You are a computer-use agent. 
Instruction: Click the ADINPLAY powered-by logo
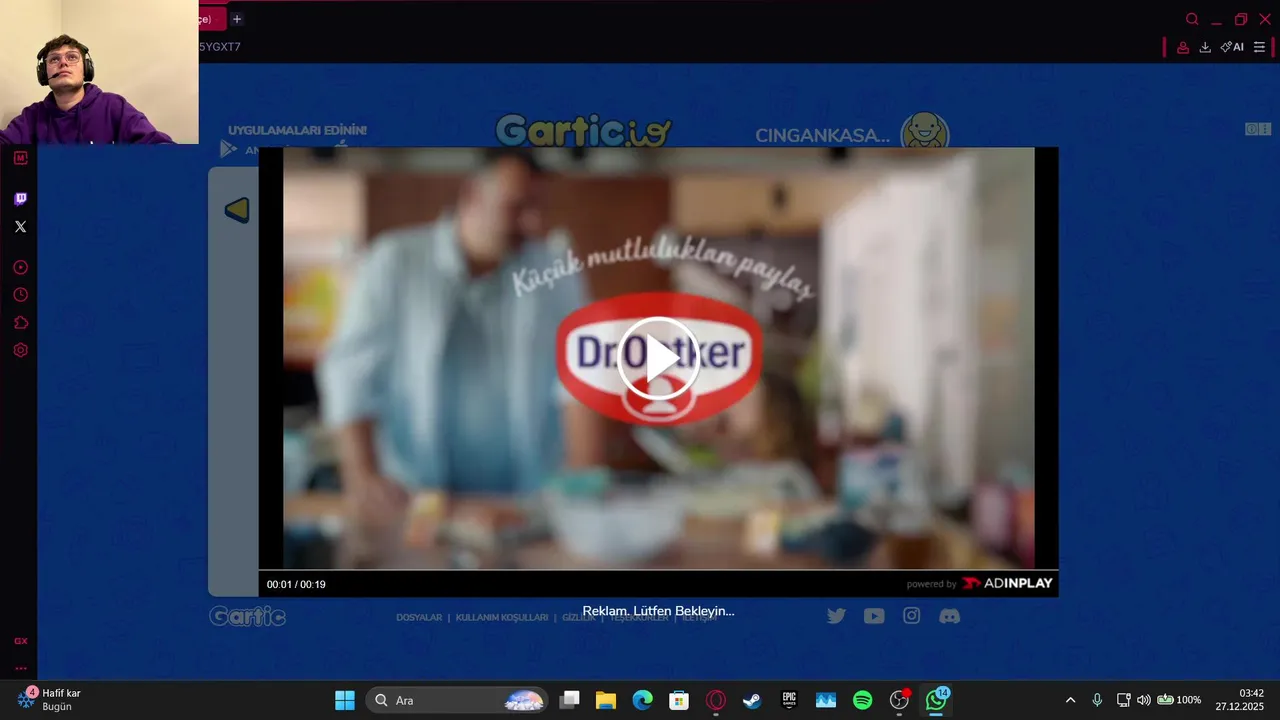(1007, 583)
